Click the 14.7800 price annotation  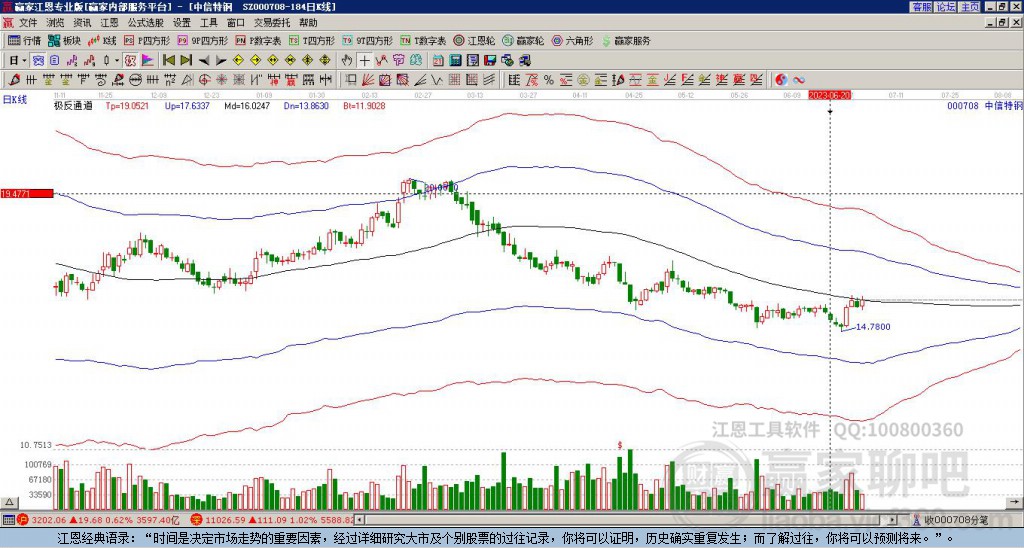[x=873, y=327]
